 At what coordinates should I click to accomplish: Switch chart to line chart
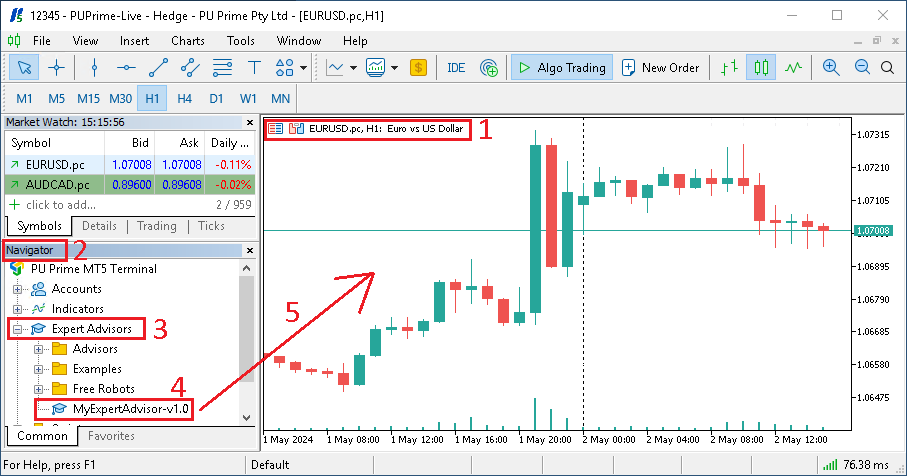[793, 68]
